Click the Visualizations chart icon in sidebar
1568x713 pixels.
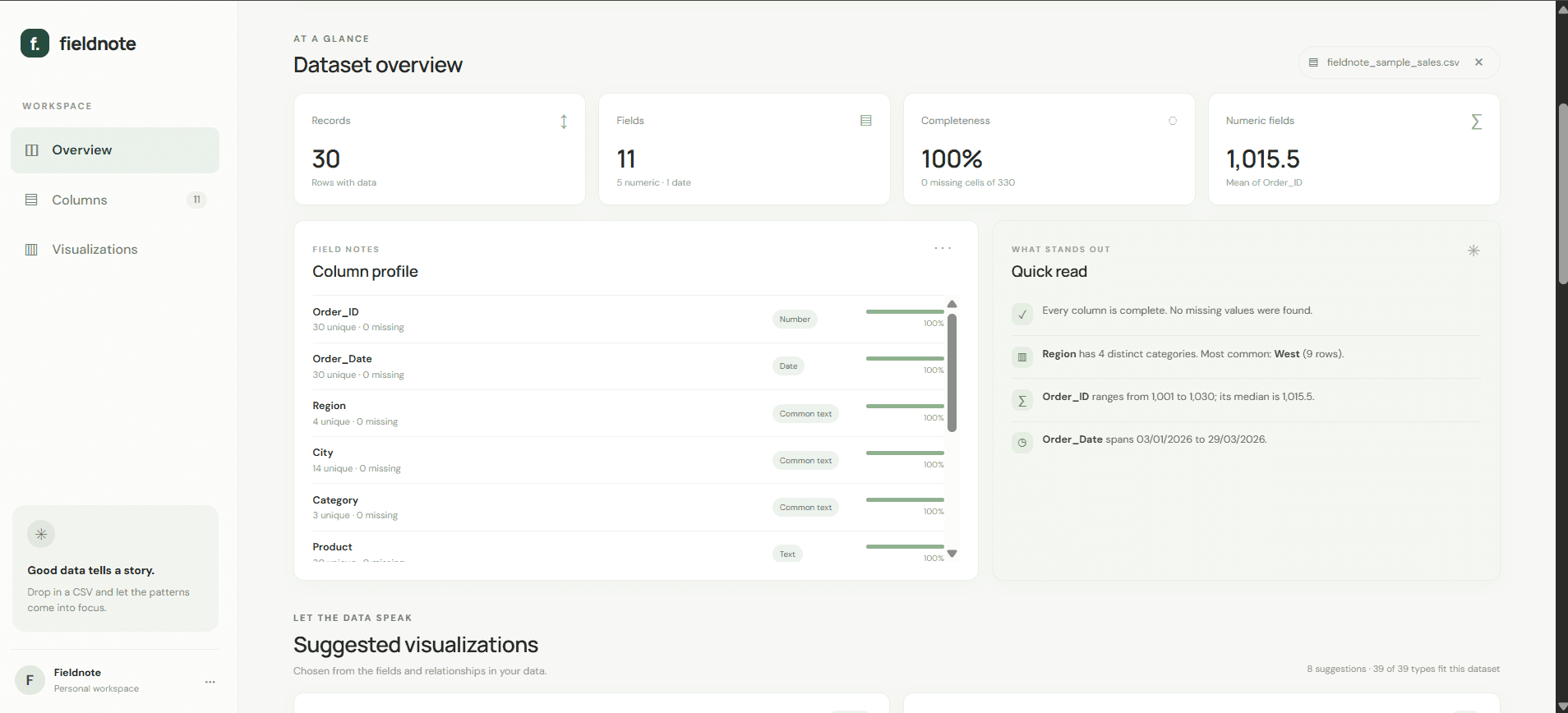pyautogui.click(x=31, y=250)
